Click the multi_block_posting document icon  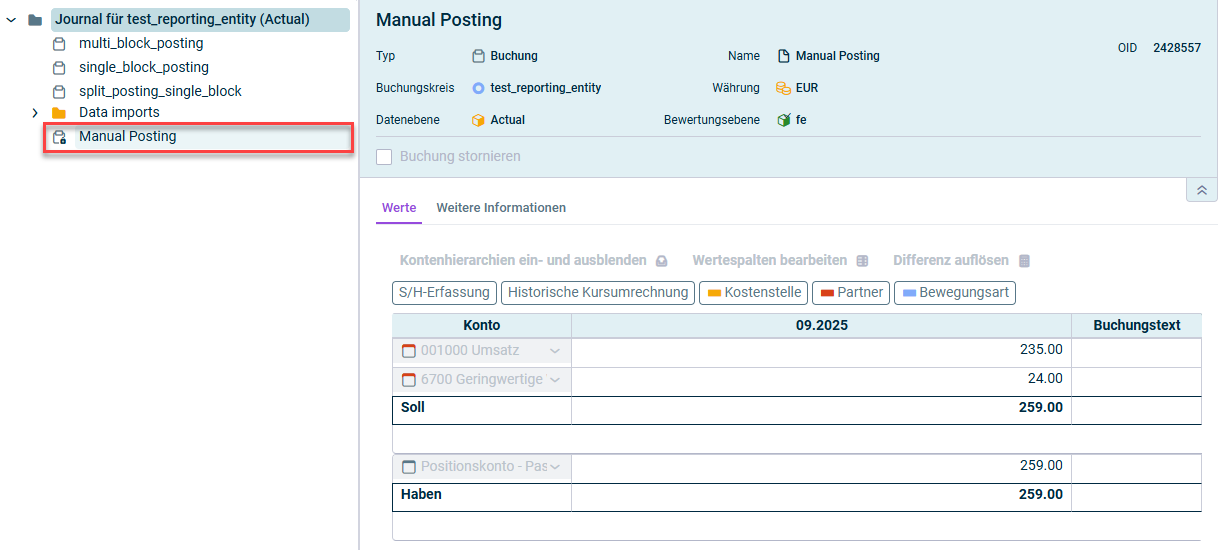59,44
